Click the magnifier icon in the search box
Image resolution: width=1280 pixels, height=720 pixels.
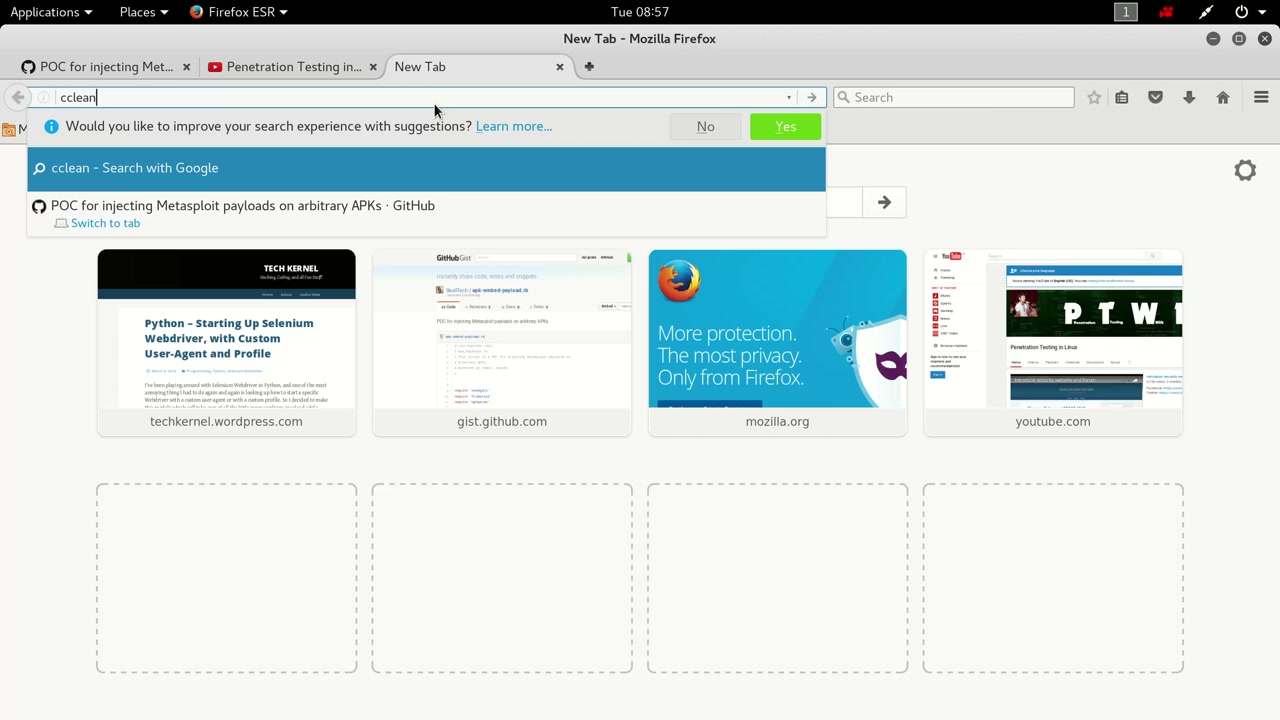843,97
